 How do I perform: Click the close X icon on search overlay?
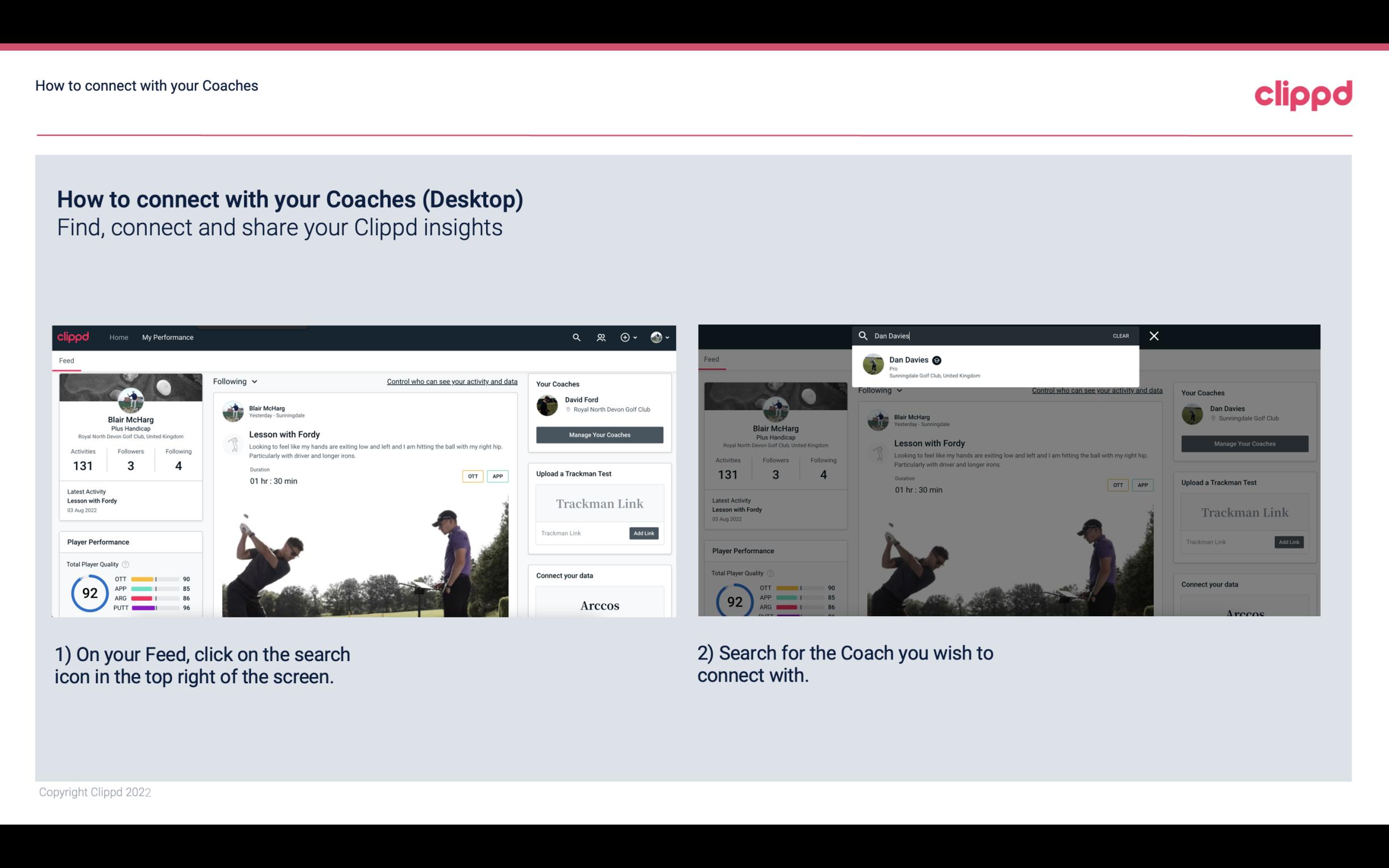pyautogui.click(x=1154, y=335)
